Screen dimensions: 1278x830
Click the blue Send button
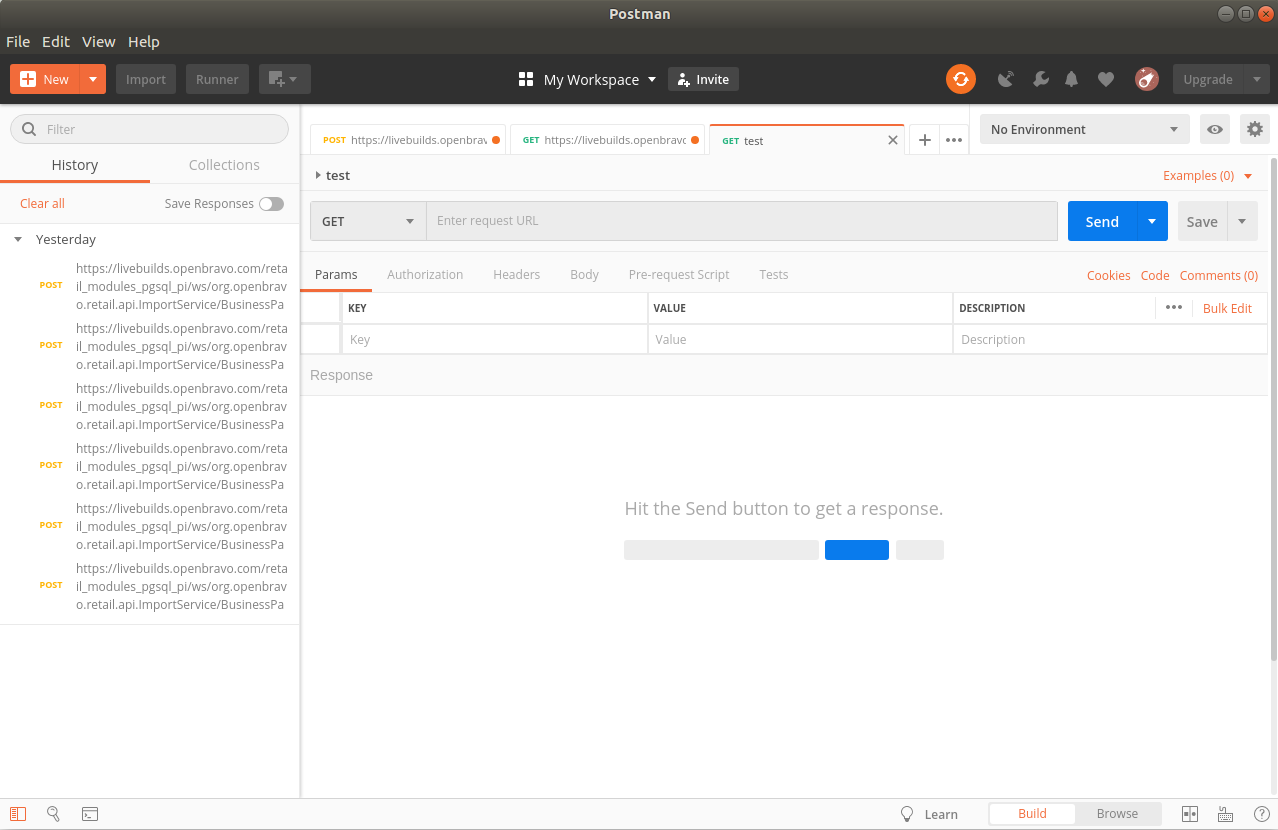coord(1102,221)
